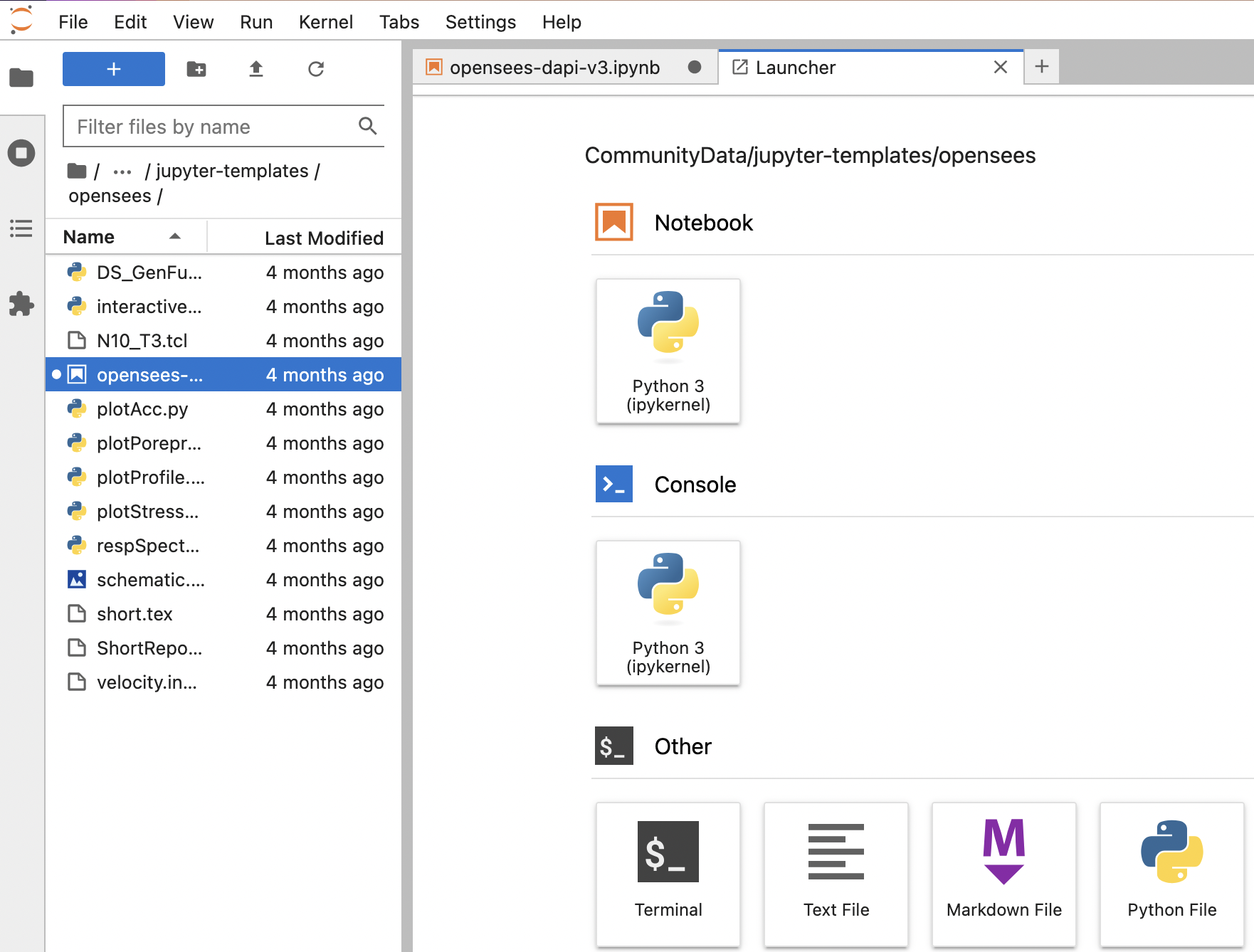Select the interactive... Python file

click(223, 307)
